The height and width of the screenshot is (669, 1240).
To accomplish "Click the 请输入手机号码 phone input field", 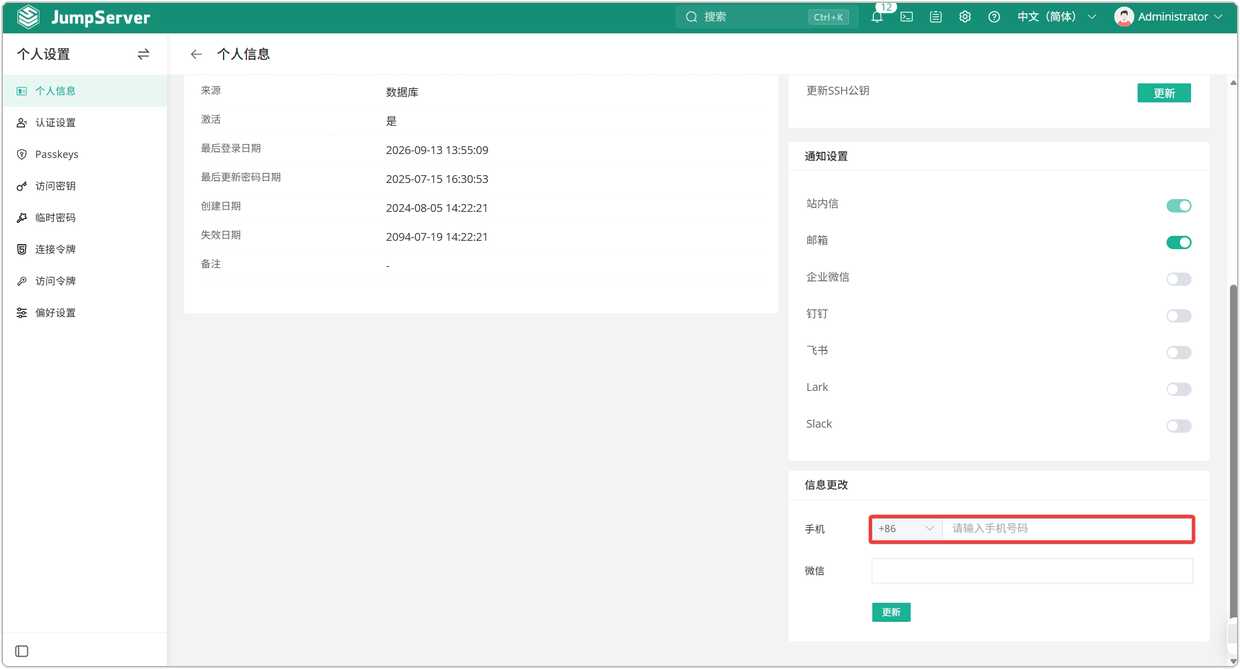I will click(x=1067, y=529).
